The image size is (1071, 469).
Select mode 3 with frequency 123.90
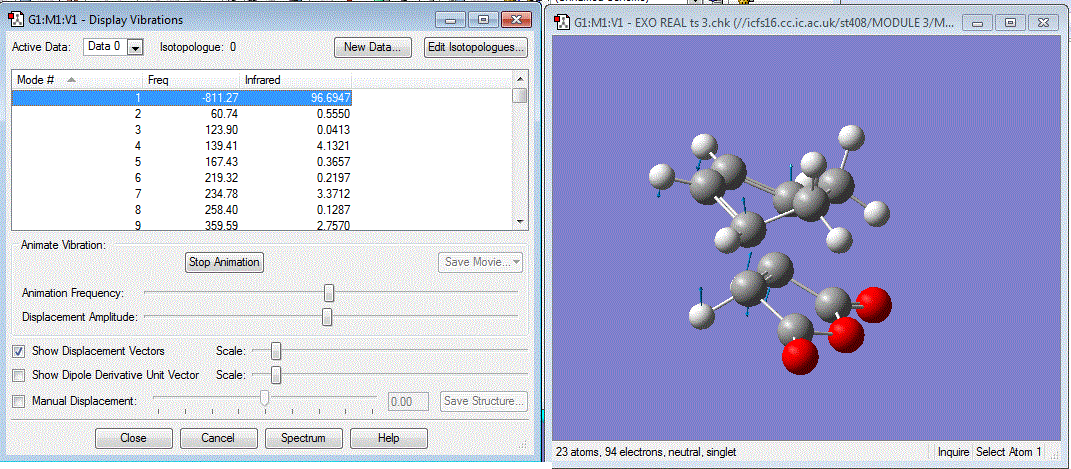pyautogui.click(x=182, y=130)
